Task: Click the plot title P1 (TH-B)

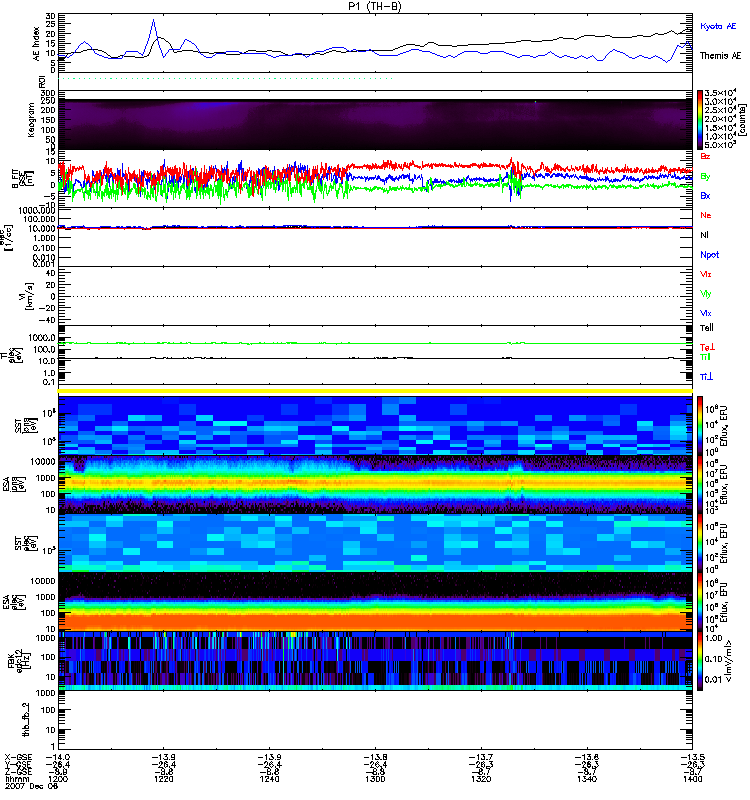Action: click(x=374, y=6)
